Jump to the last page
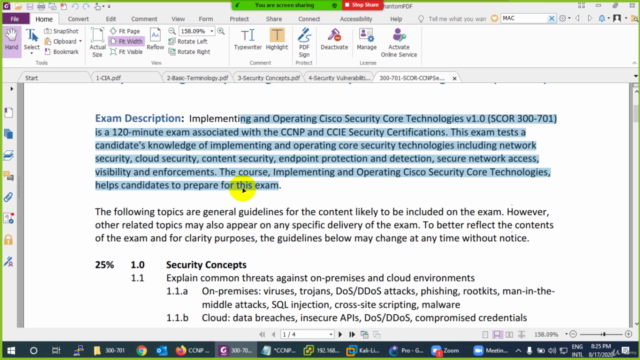Image resolution: width=640 pixels, height=360 pixels. click(x=352, y=335)
